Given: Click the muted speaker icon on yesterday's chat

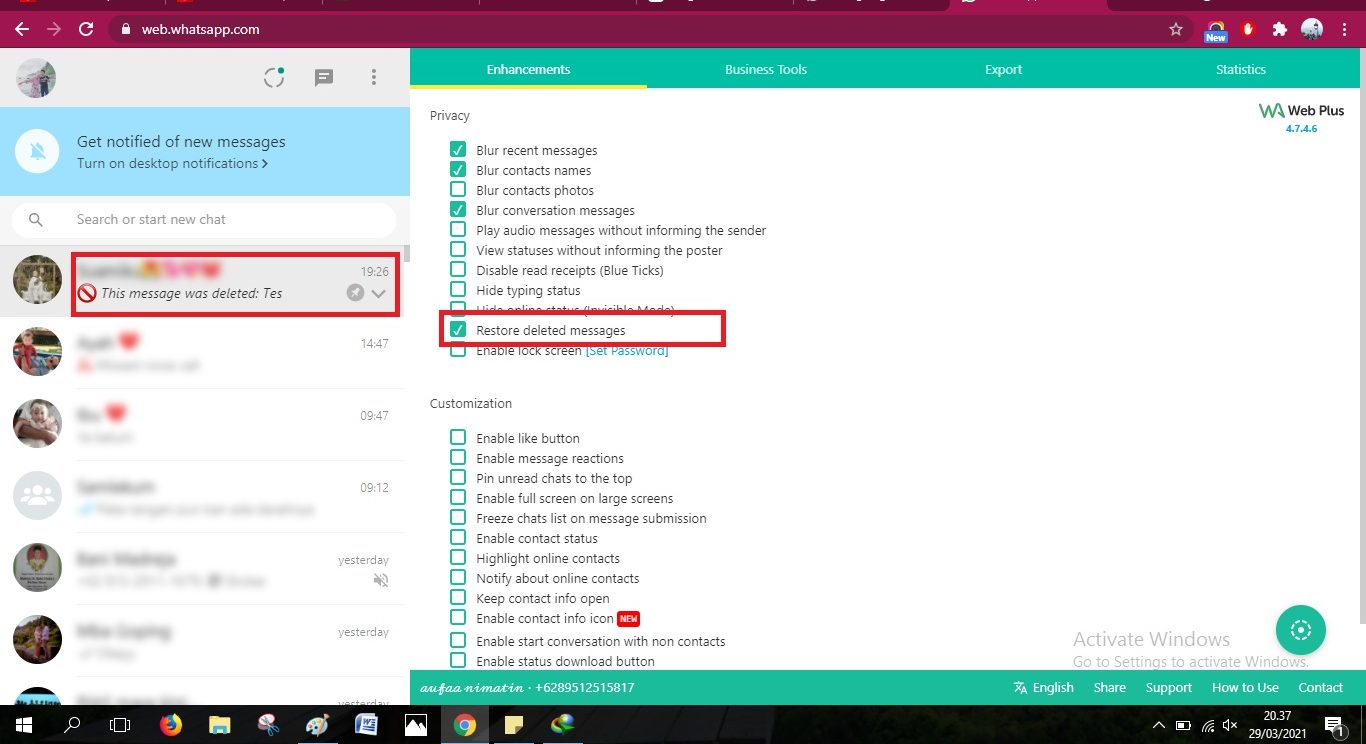Looking at the screenshot, I should tap(381, 579).
